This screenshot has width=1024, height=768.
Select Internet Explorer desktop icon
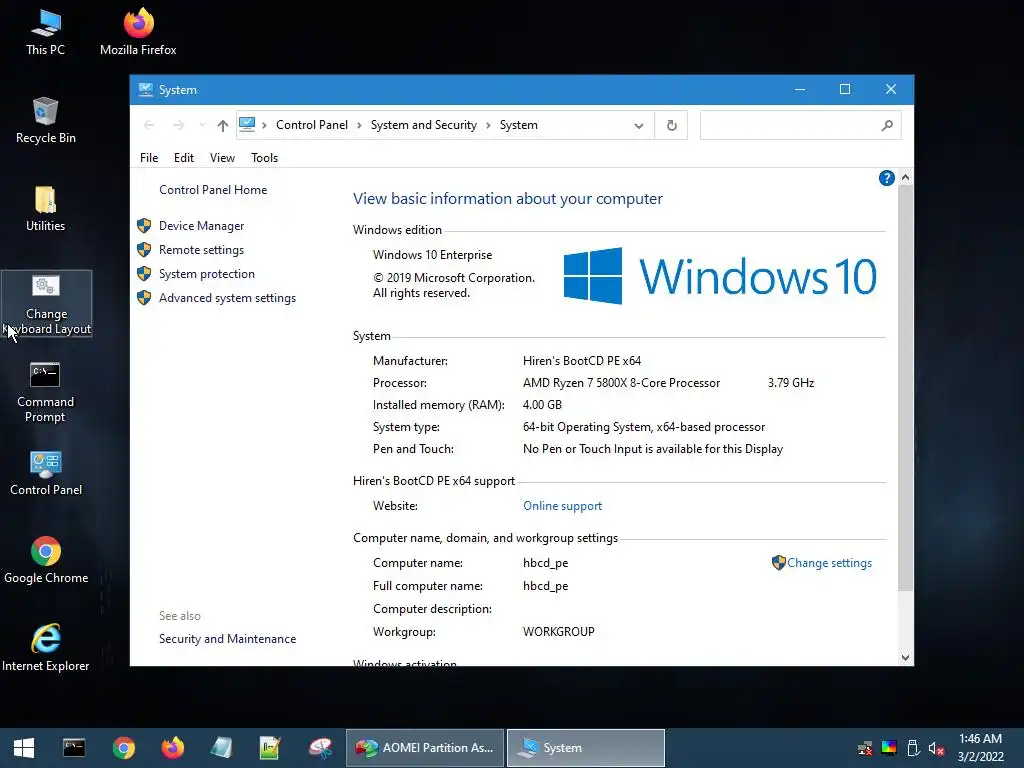46,648
